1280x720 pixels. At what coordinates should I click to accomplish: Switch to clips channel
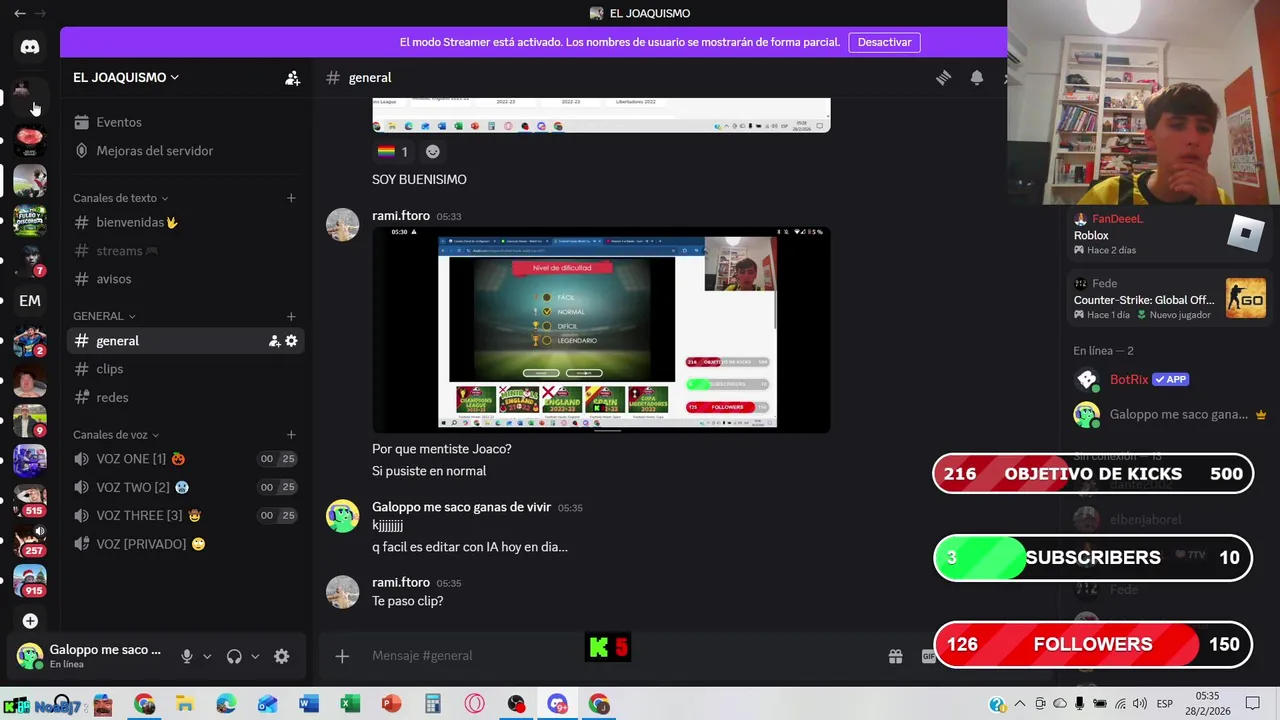[x=185, y=369]
